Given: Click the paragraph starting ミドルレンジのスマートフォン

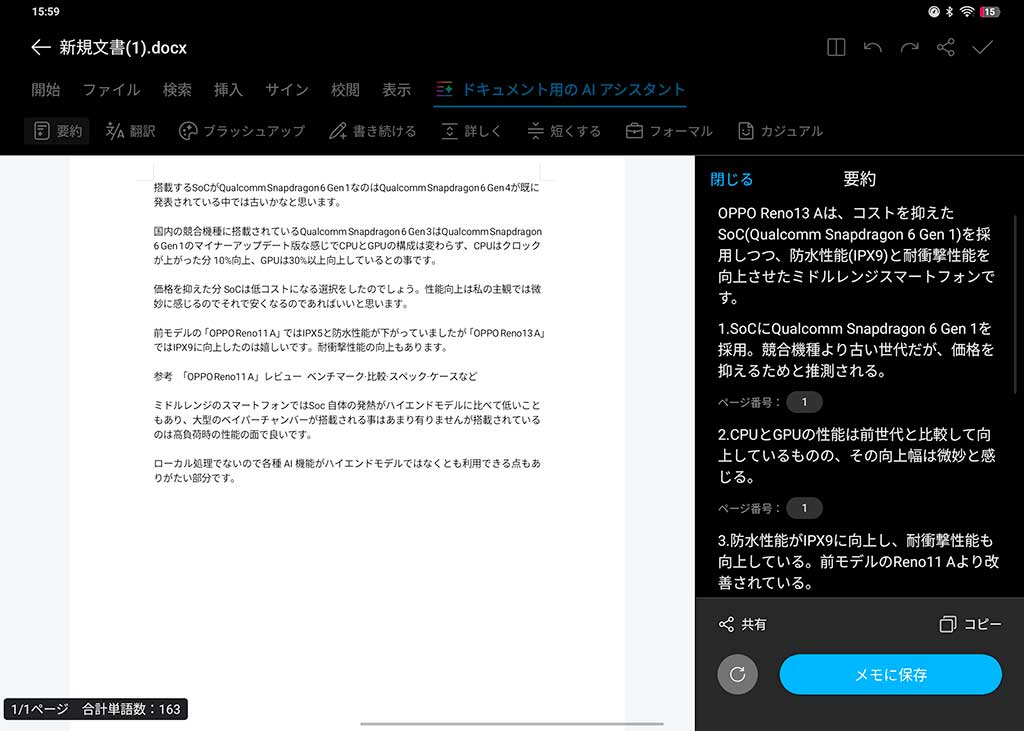Looking at the screenshot, I should (347, 419).
